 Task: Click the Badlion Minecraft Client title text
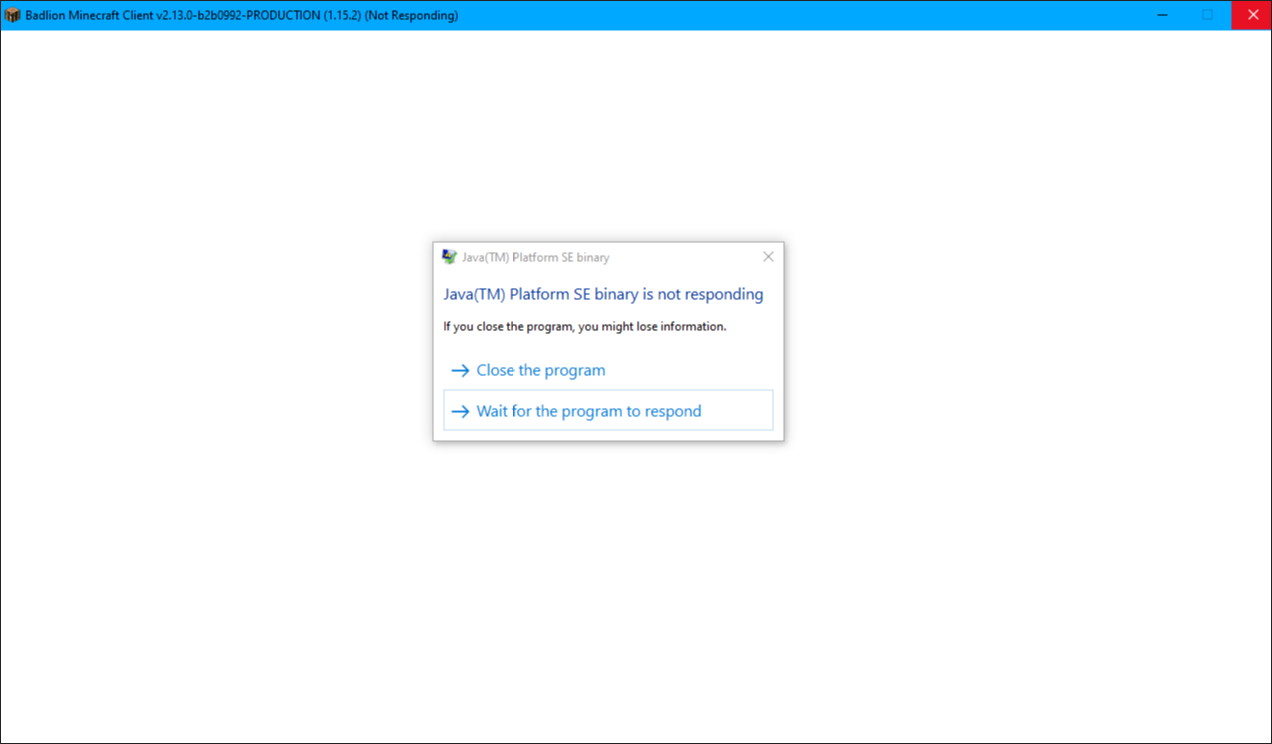[x=242, y=16]
